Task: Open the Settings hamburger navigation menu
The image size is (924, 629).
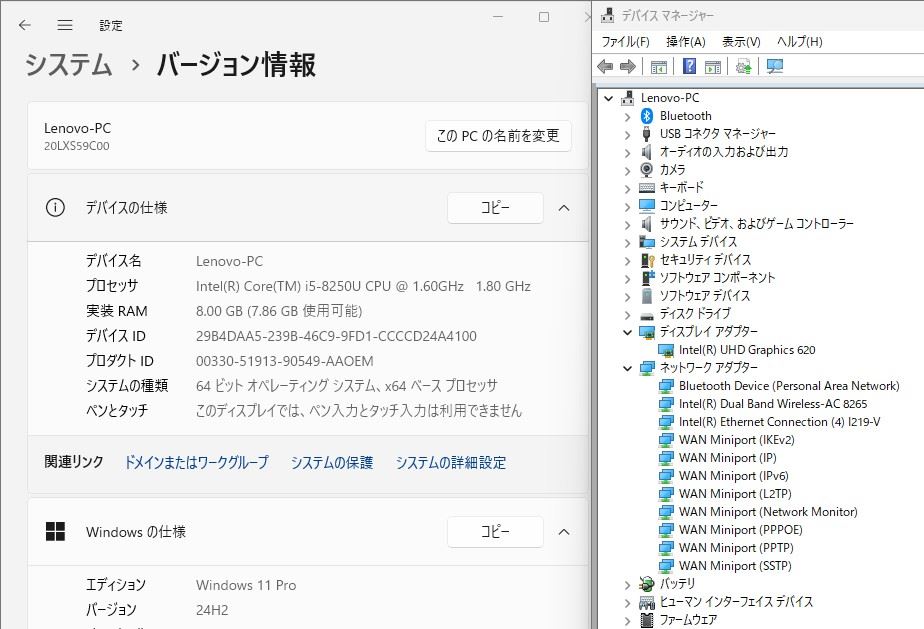Action: coord(65,25)
